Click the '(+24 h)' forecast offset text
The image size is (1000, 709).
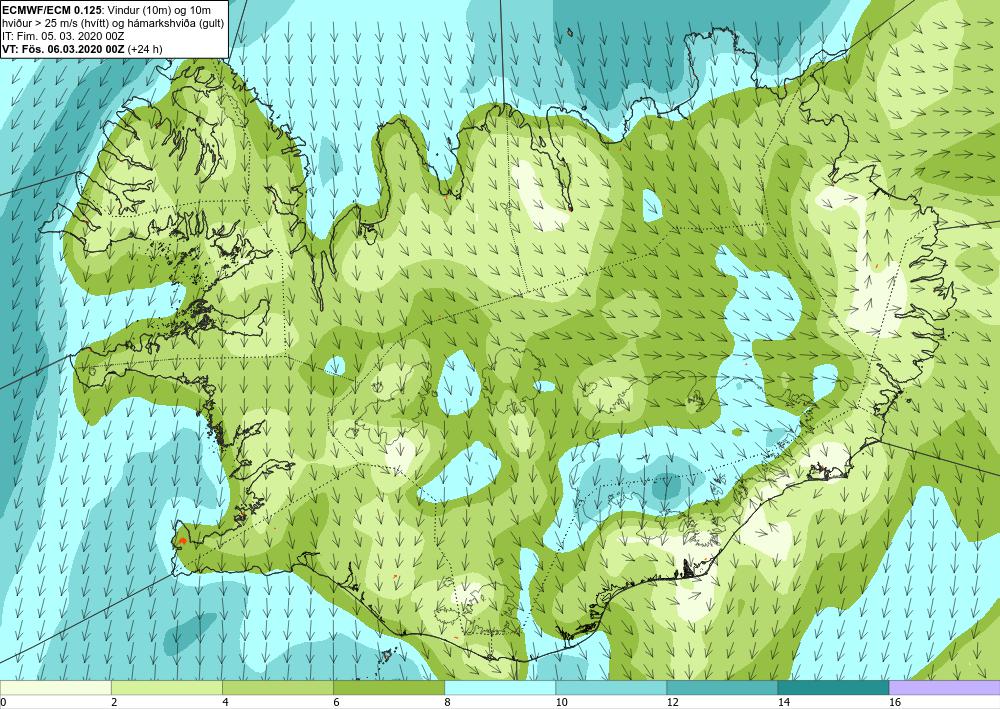tap(145, 48)
